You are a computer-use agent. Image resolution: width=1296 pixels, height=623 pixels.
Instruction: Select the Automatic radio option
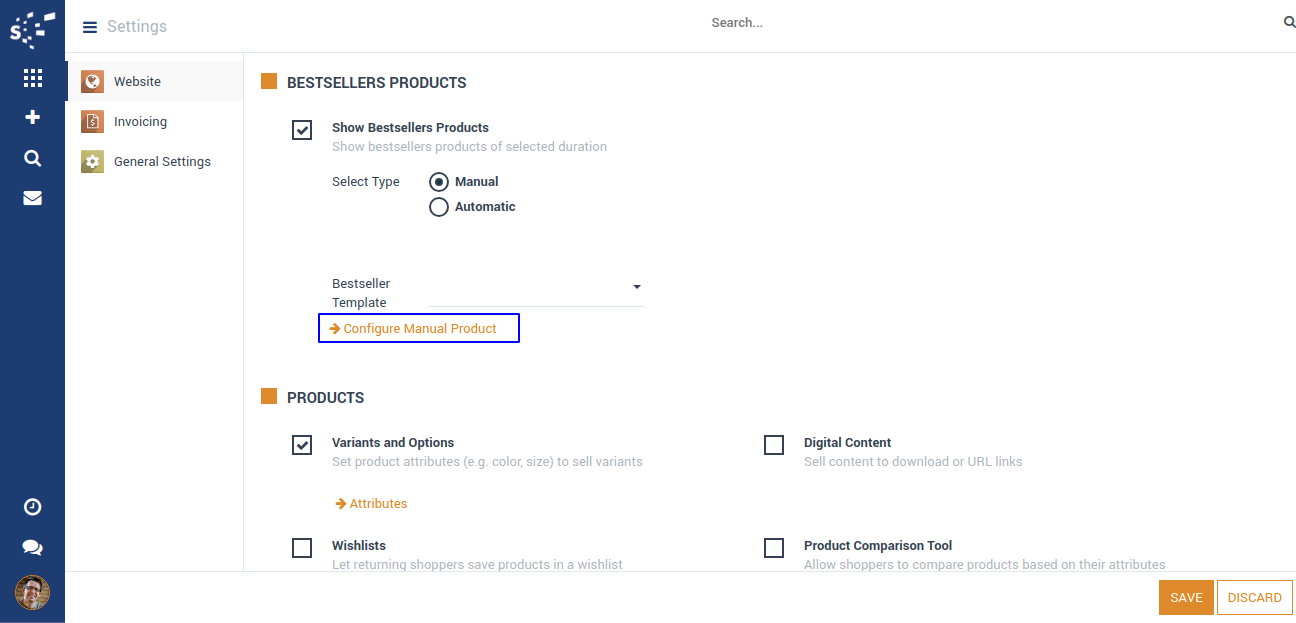[438, 207]
